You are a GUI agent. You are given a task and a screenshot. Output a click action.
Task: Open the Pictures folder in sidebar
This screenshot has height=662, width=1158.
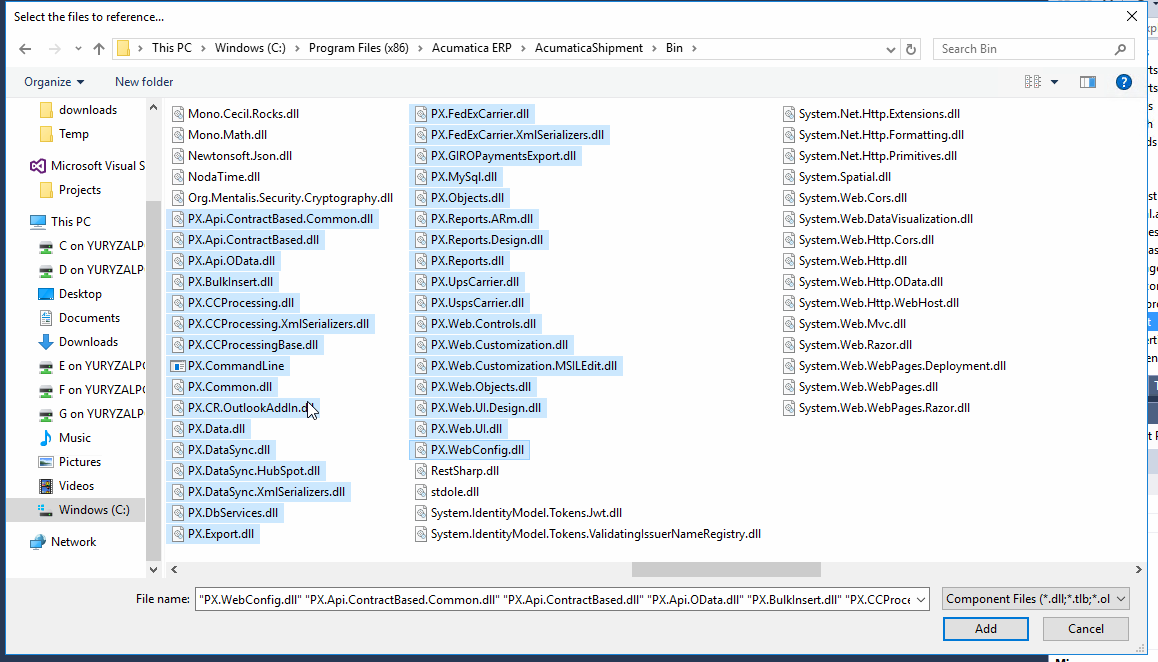69,462
